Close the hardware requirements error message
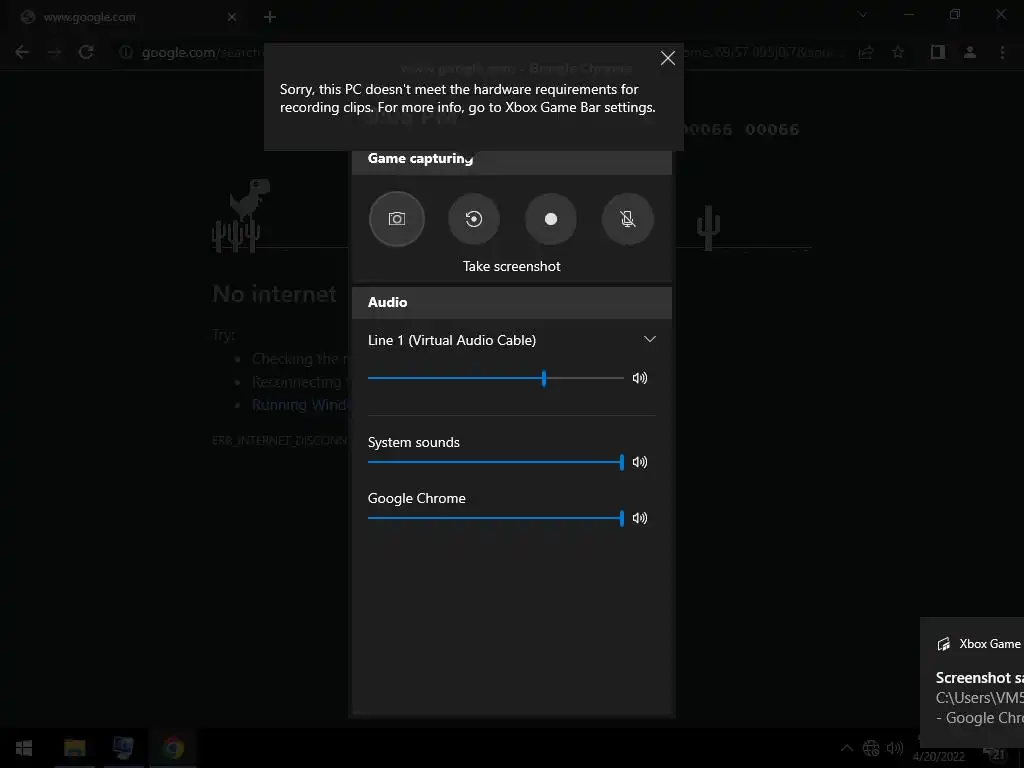1024x768 pixels. click(667, 58)
